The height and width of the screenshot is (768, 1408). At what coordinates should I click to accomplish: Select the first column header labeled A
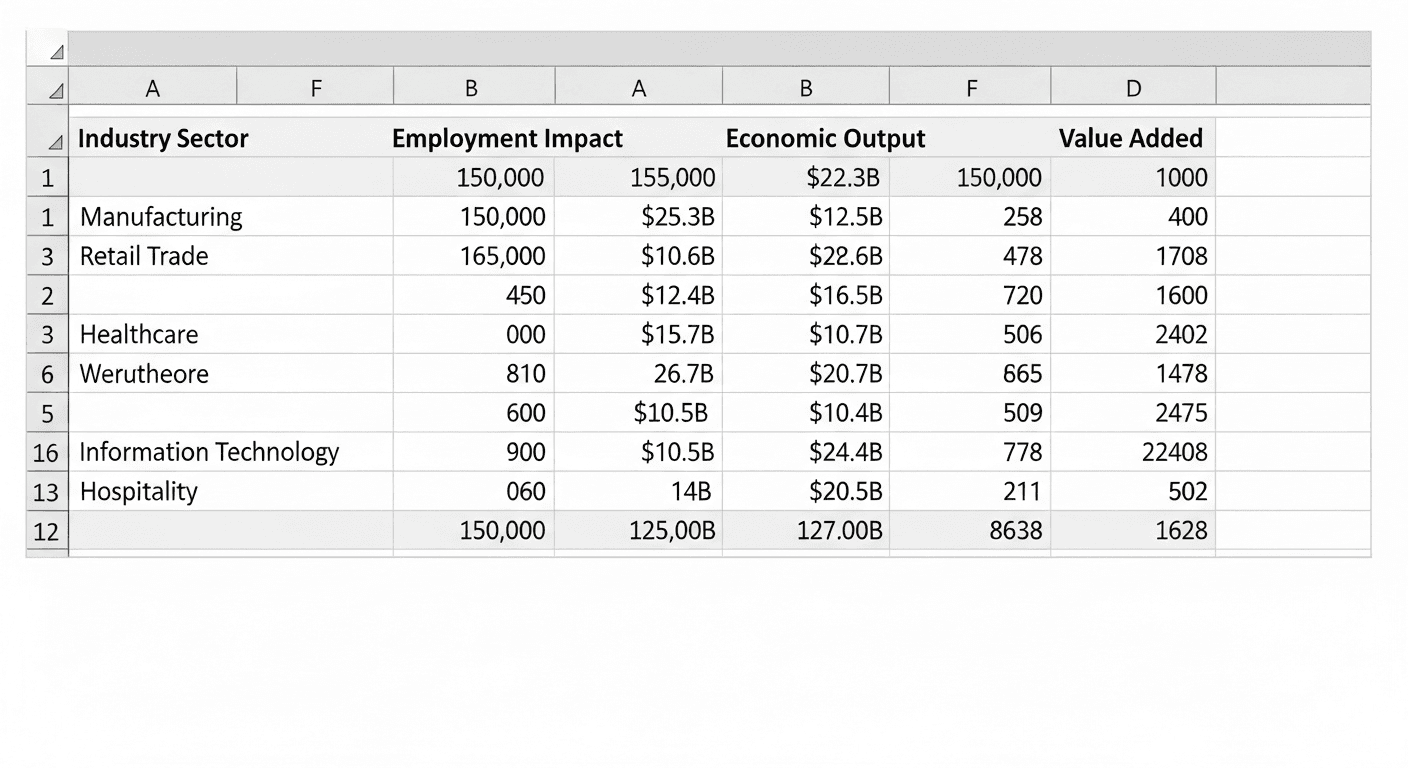point(152,87)
